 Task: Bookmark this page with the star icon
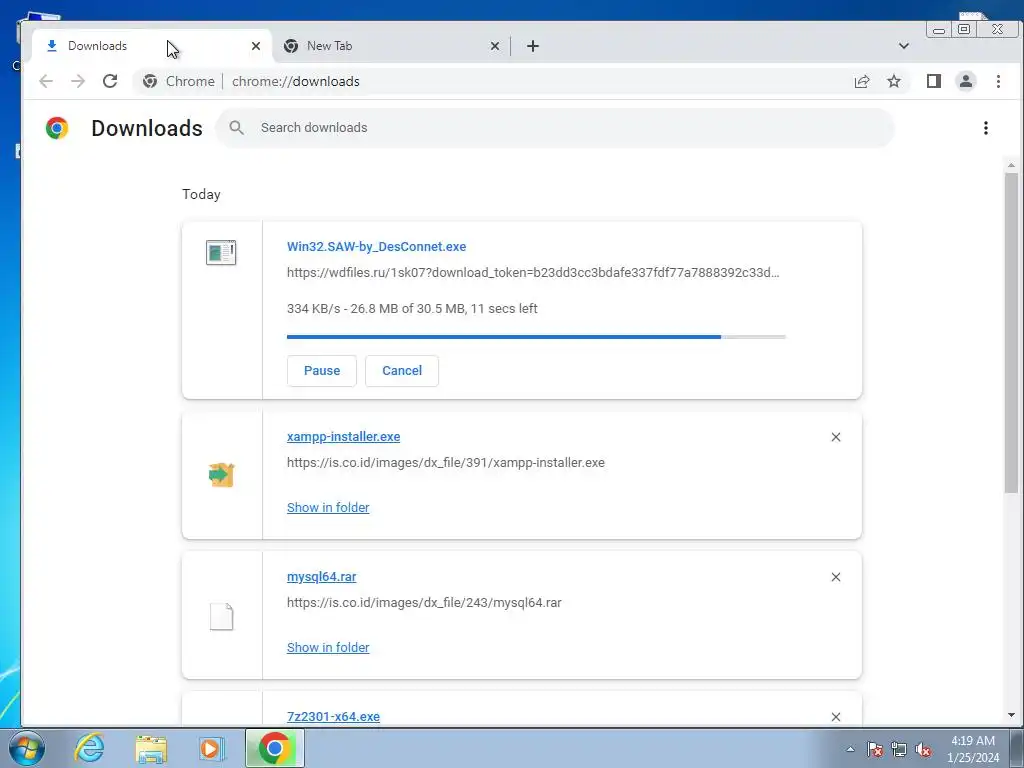(x=893, y=81)
